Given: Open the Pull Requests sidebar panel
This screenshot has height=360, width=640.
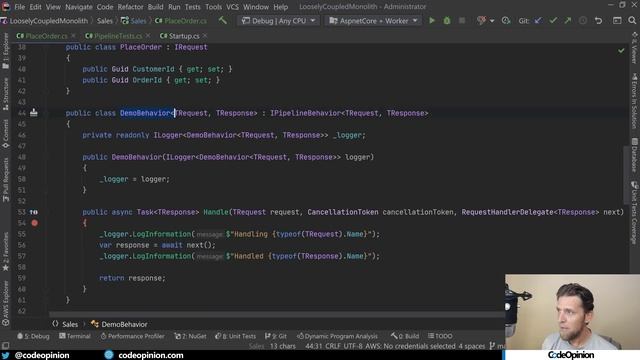Looking at the screenshot, I should (x=5, y=180).
